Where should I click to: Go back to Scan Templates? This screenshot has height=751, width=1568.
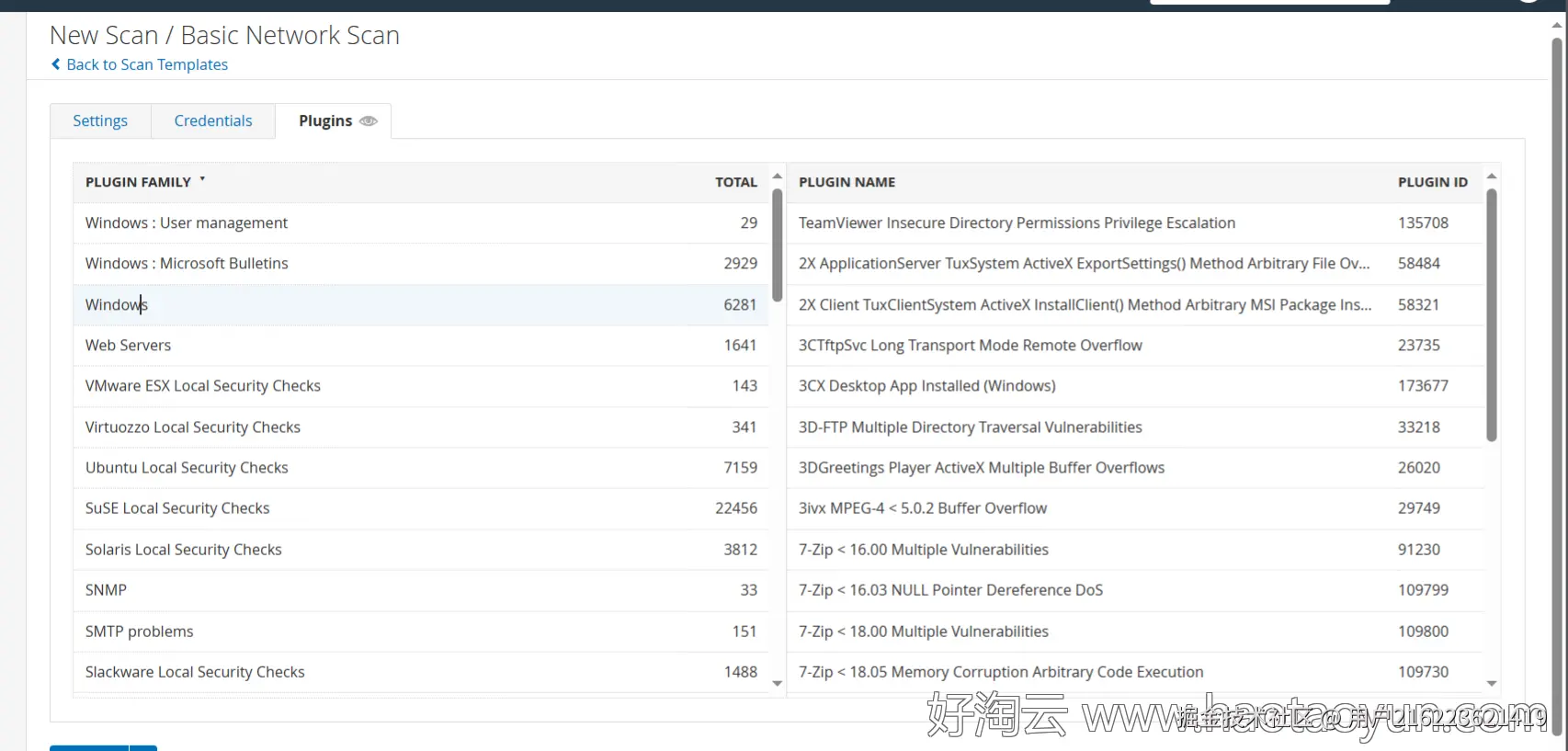(147, 64)
